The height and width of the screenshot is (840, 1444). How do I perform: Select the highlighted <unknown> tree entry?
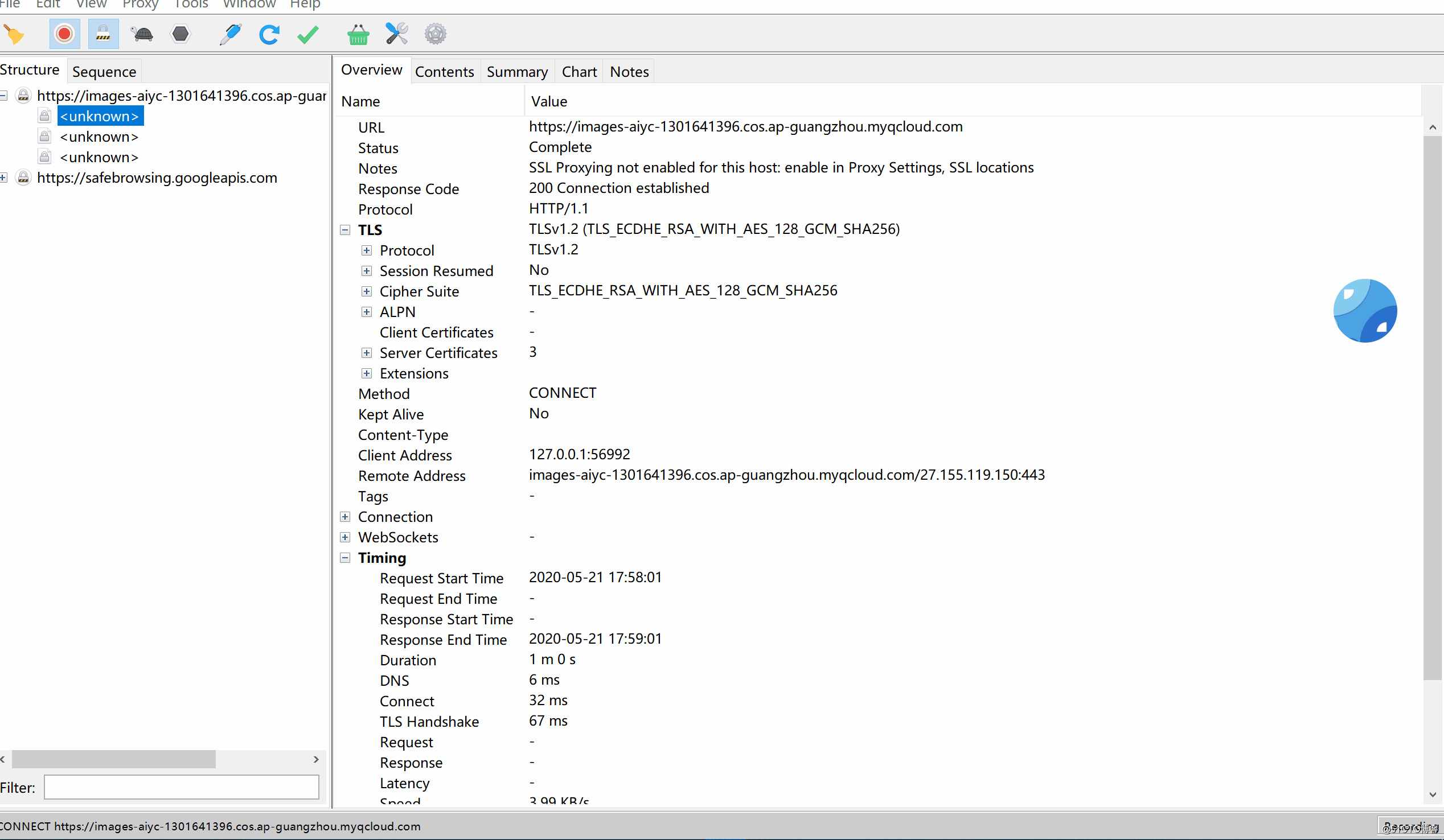point(100,116)
